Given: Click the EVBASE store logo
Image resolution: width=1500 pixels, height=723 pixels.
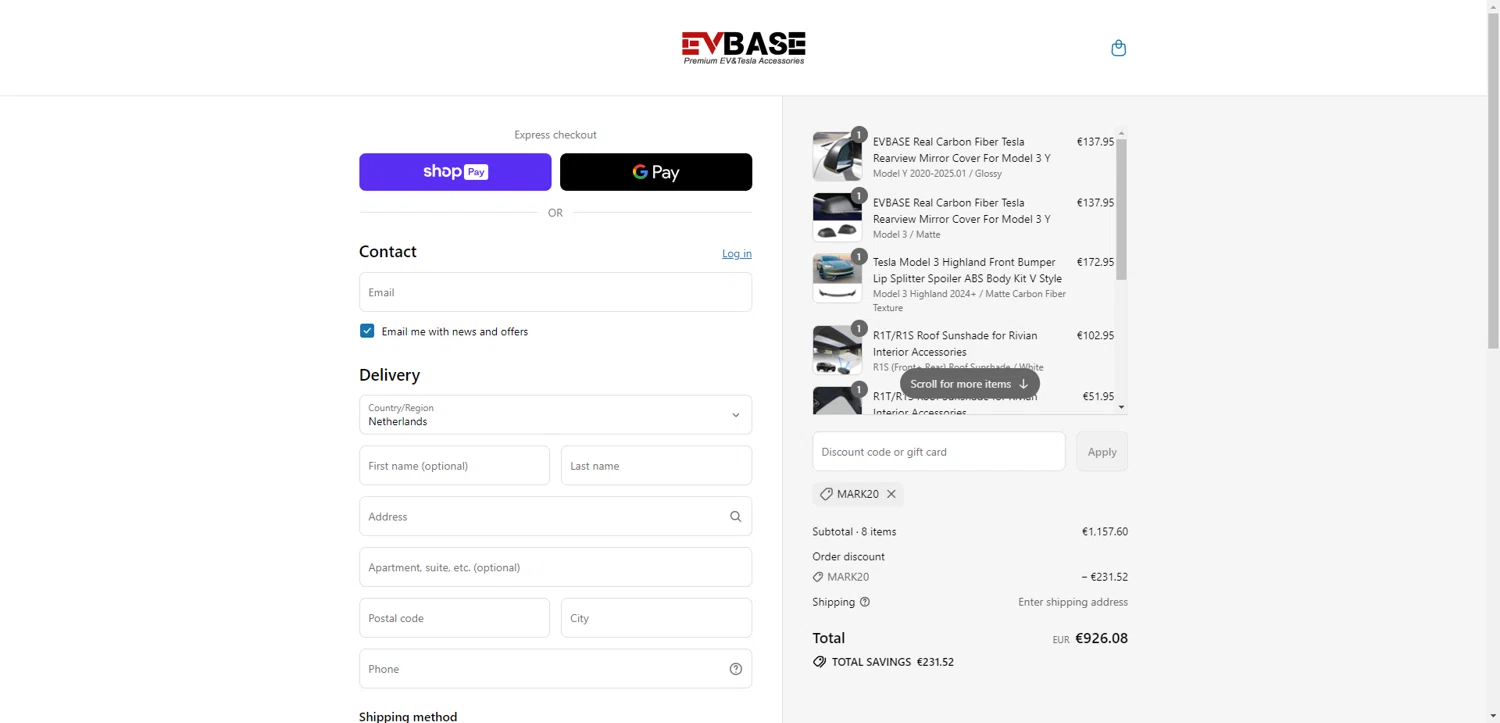Looking at the screenshot, I should point(743,48).
